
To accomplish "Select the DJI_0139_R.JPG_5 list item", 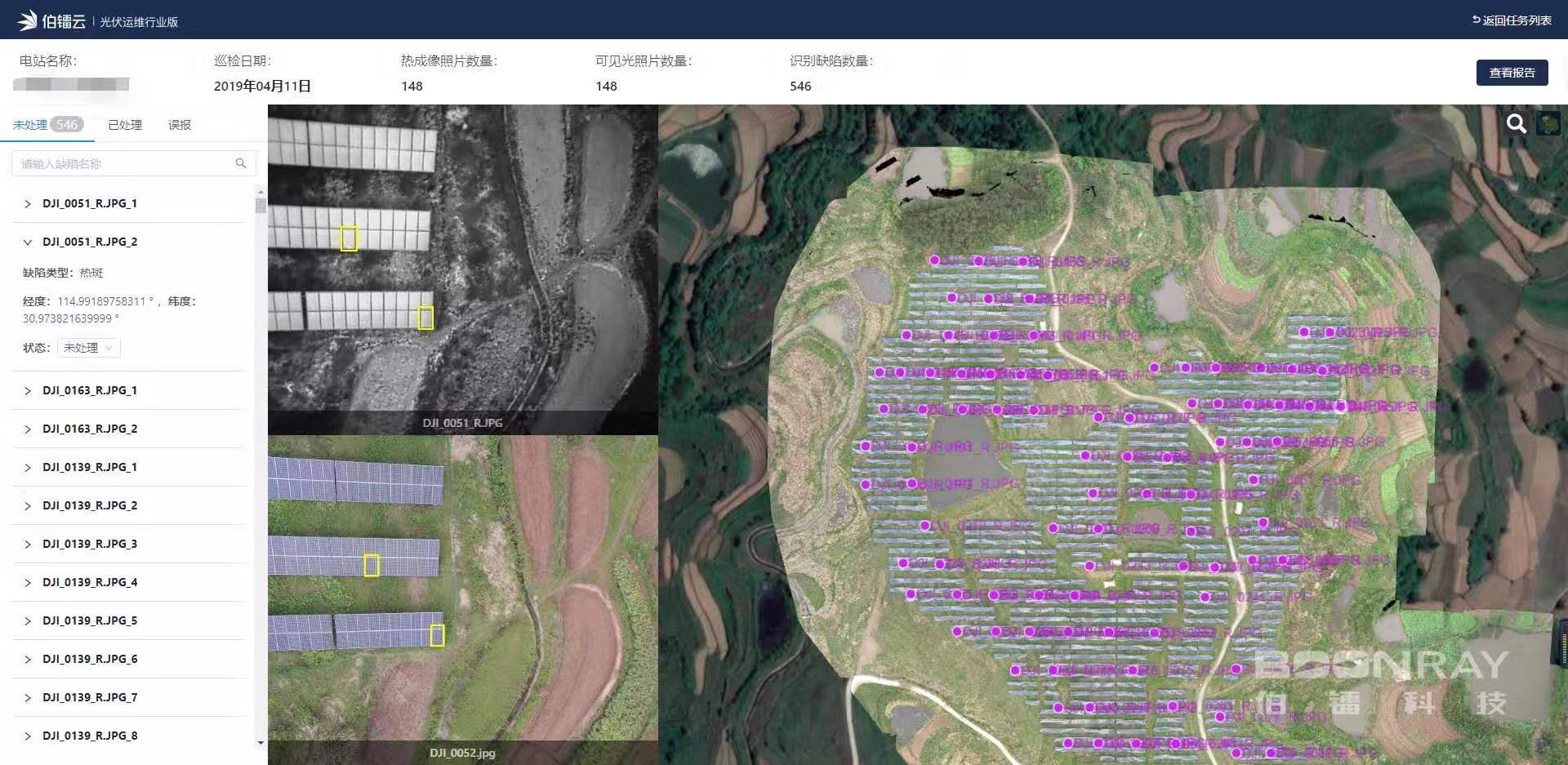I will [90, 620].
